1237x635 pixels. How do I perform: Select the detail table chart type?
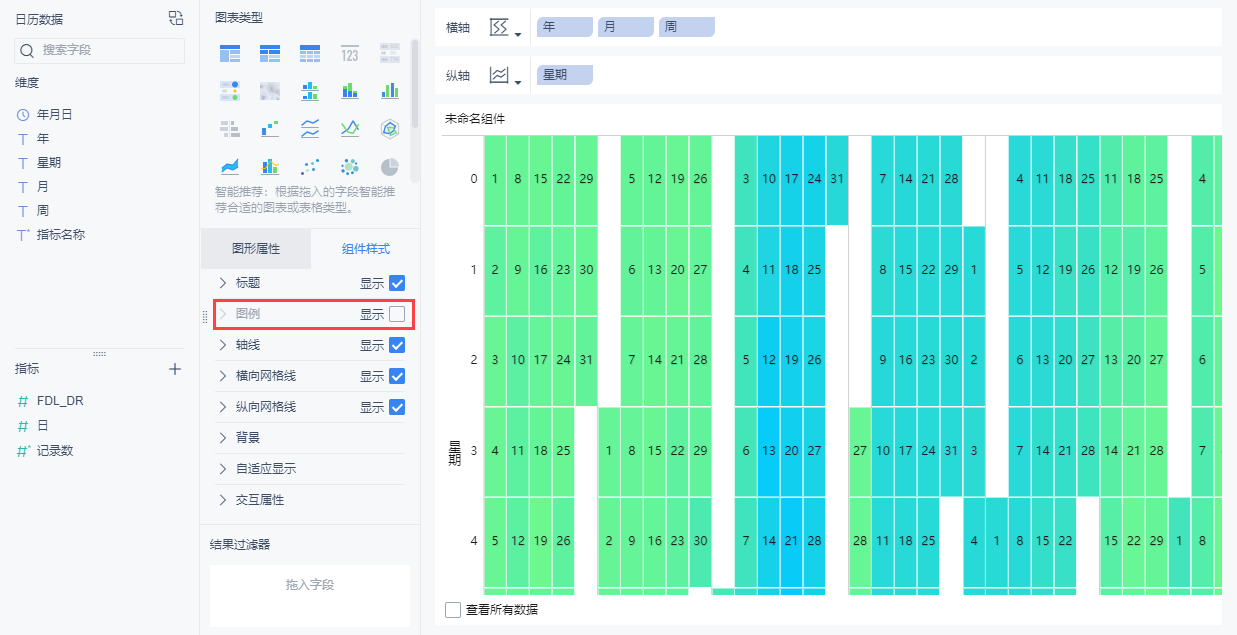(x=310, y=53)
